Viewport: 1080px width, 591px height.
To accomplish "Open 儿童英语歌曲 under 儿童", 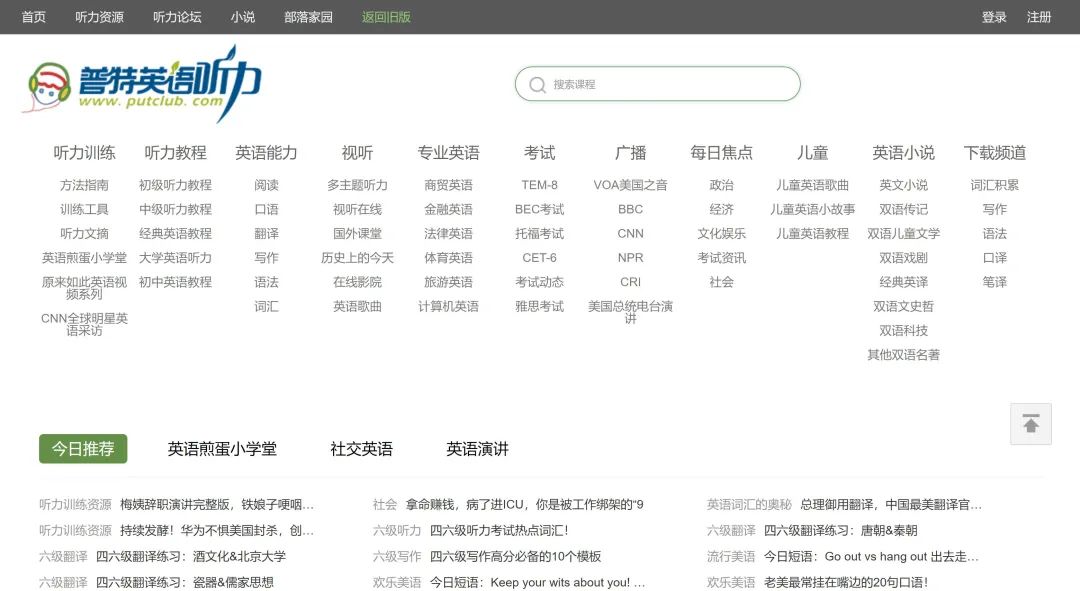I will click(812, 185).
